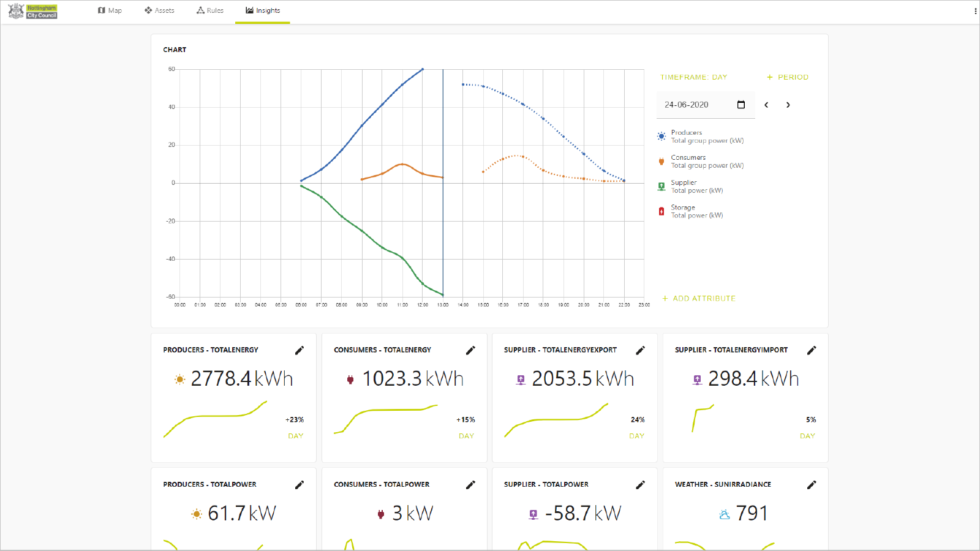Open calendar picker in date field

tap(741, 105)
